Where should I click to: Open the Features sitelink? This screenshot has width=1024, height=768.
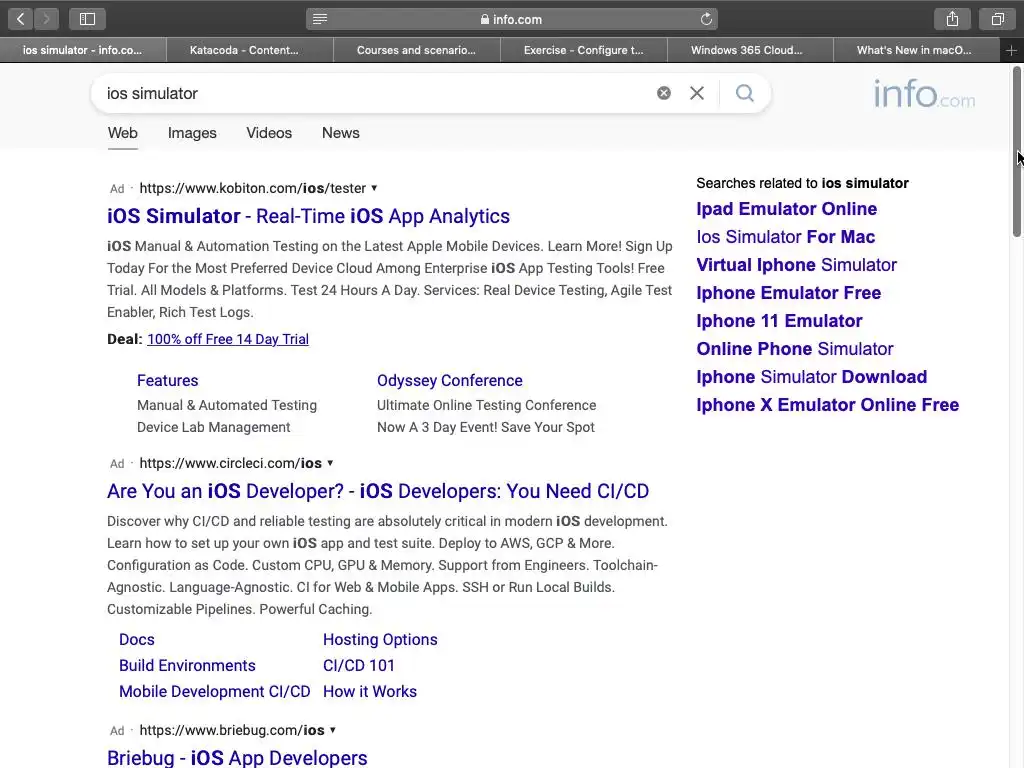tap(168, 381)
